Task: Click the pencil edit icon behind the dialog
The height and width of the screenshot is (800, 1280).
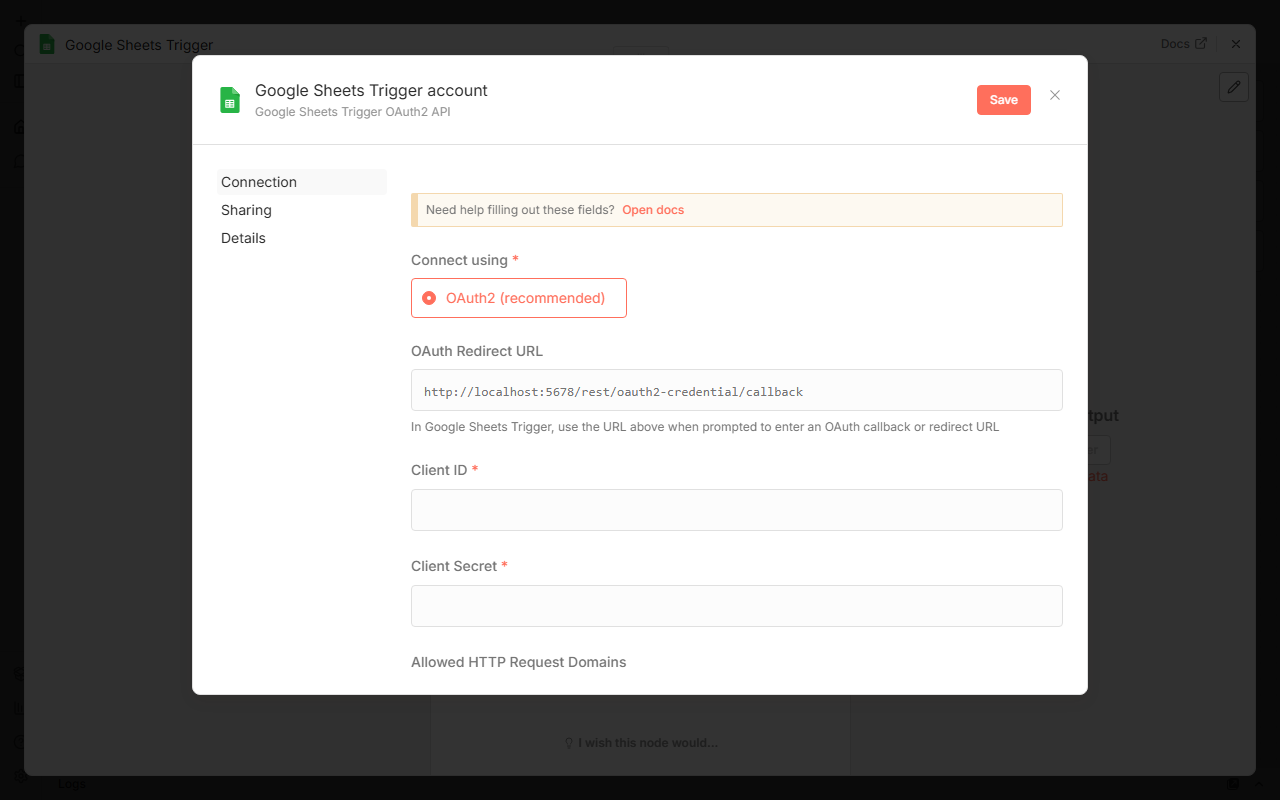Action: tap(1234, 87)
